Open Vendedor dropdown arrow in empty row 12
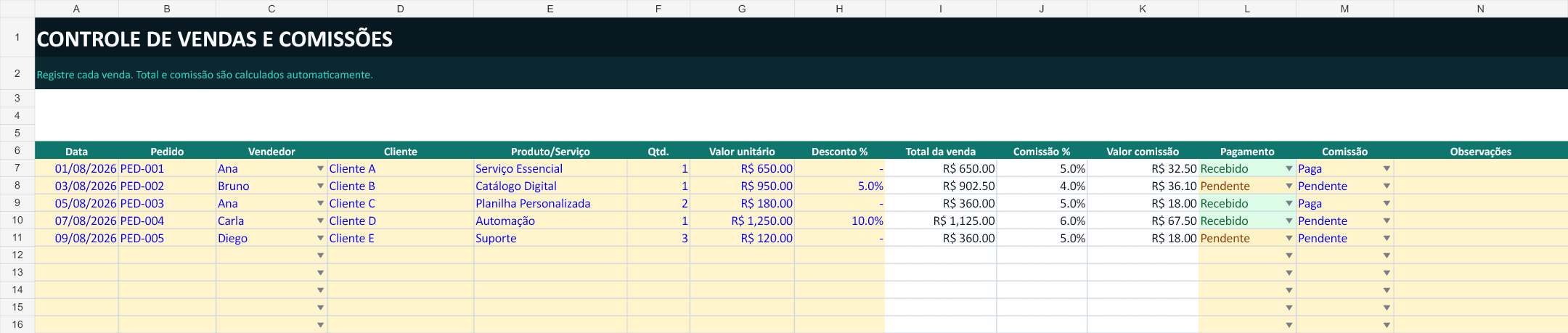Viewport: 1568px width, 333px height. 320,255
